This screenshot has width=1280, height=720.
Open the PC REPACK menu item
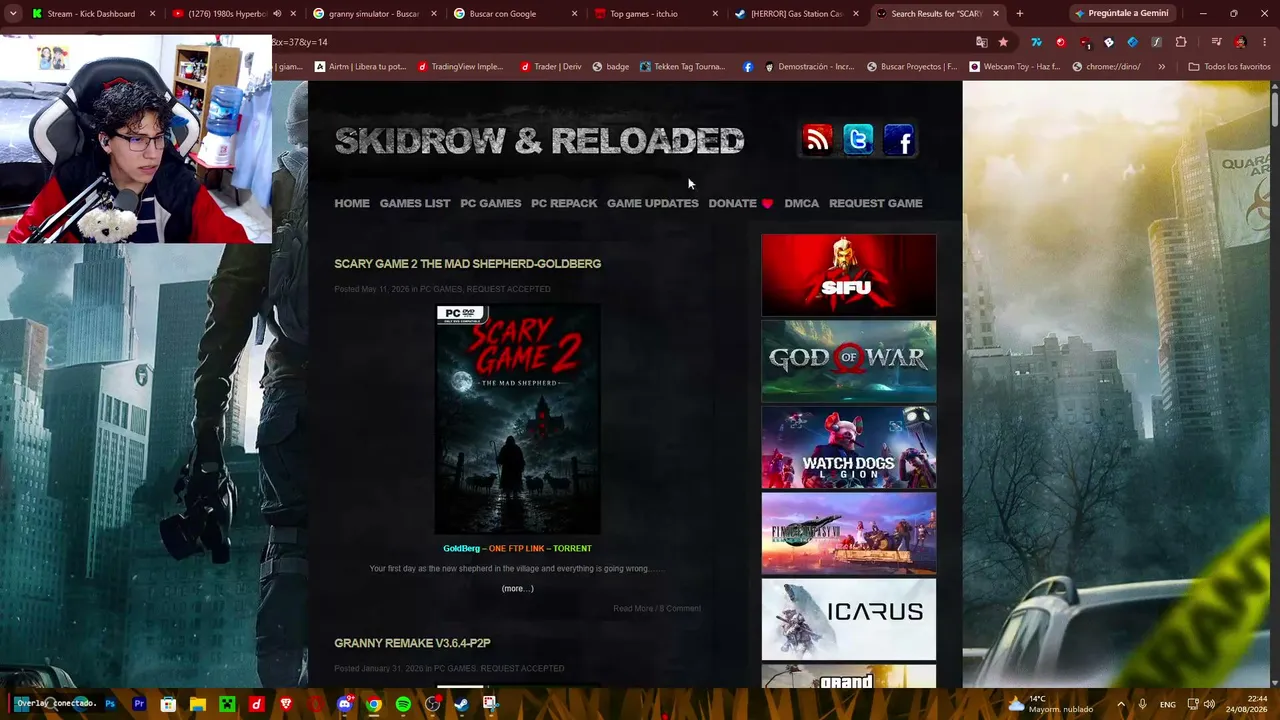tap(564, 203)
